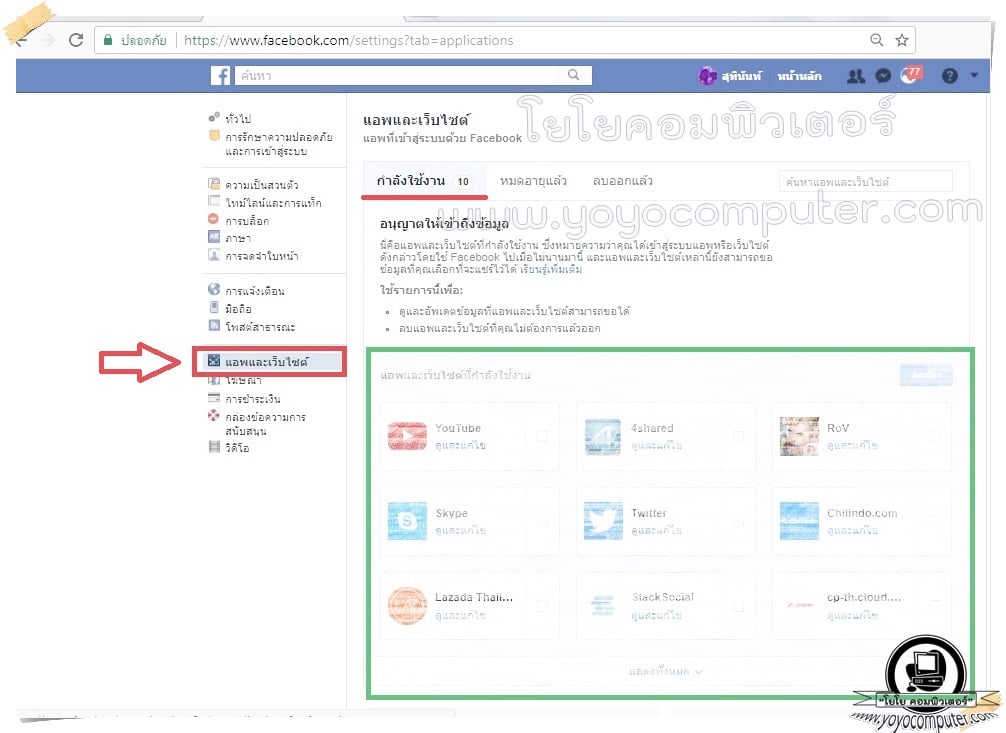Click the Facebook logo in header
The image size is (1006, 733).
point(220,76)
